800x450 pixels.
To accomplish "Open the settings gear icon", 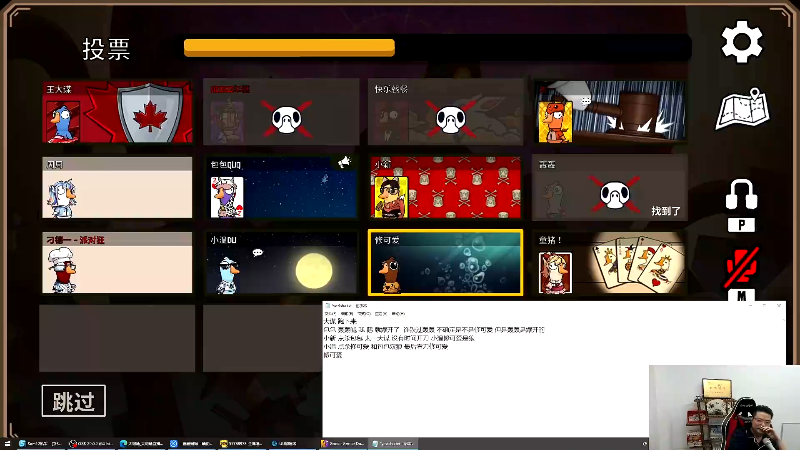I will pyautogui.click(x=741, y=42).
